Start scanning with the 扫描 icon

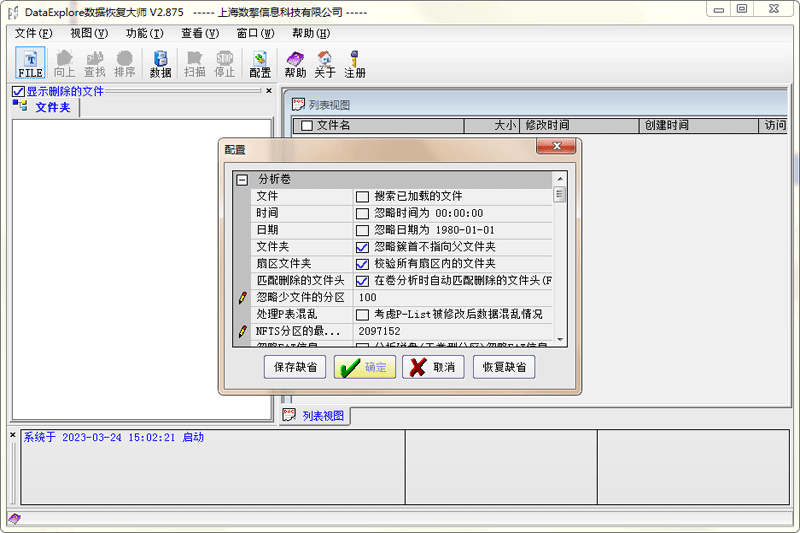pos(194,63)
